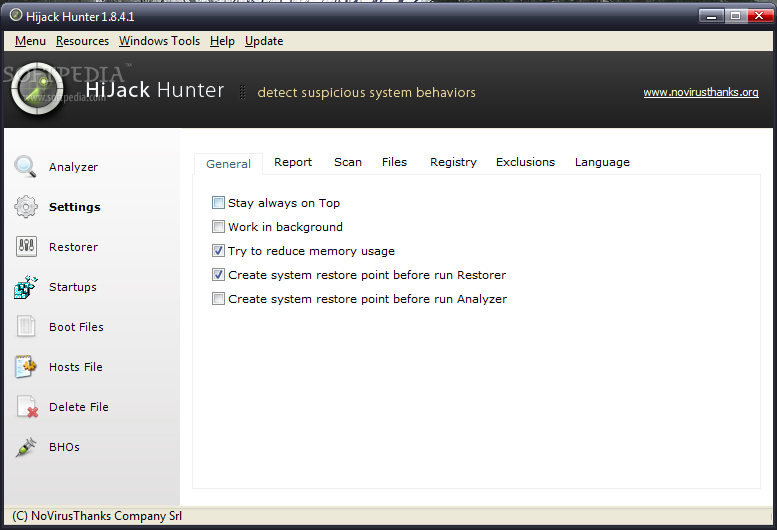This screenshot has width=777, height=530.
Task: Maximize the Hijack Hunter window
Action: [x=736, y=16]
